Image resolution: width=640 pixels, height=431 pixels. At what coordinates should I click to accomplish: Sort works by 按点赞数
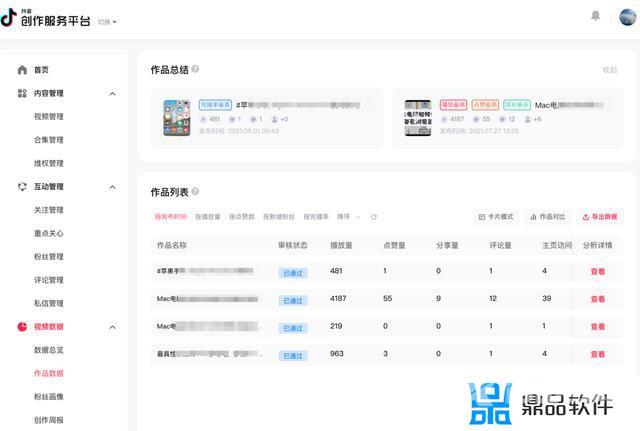[x=242, y=217]
